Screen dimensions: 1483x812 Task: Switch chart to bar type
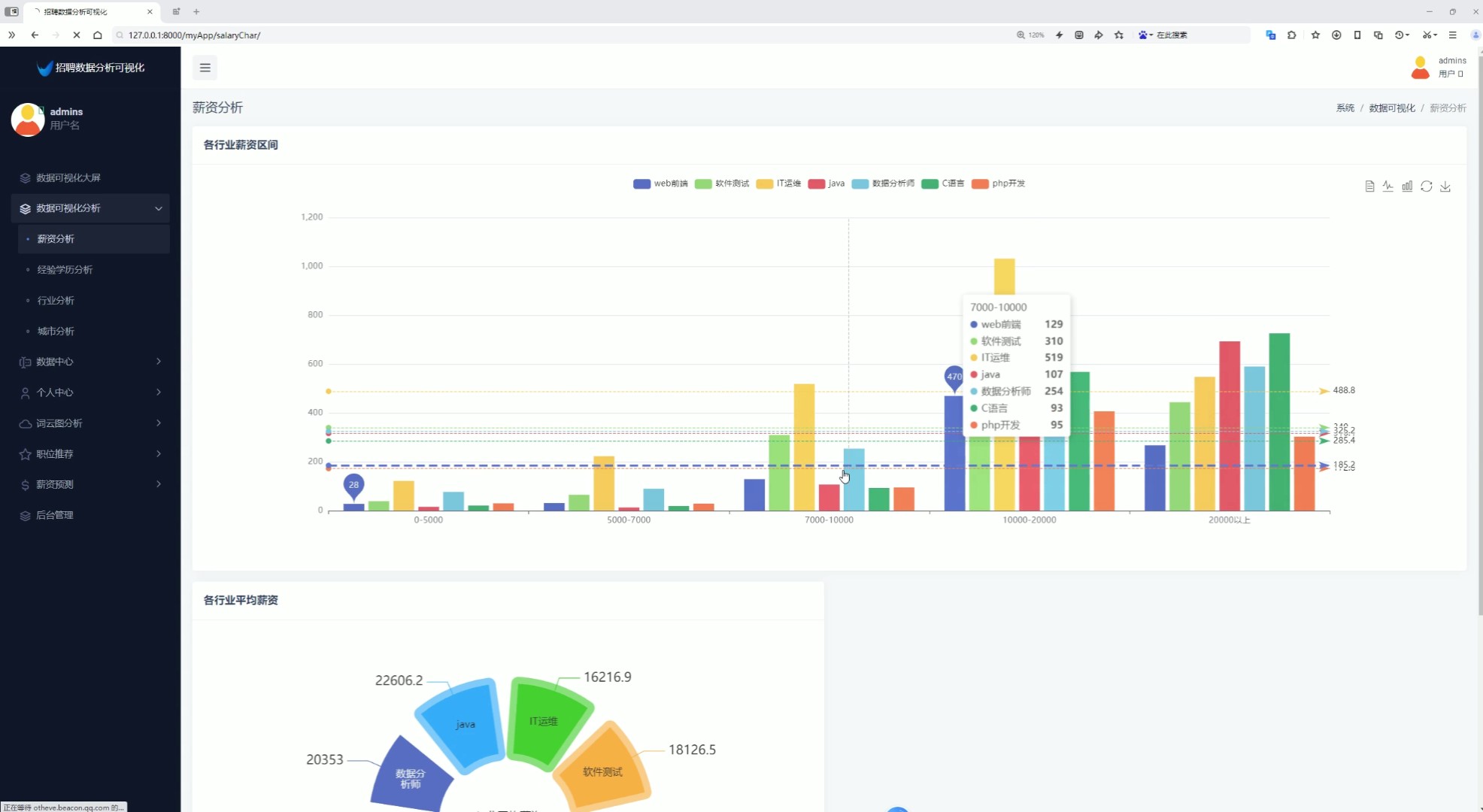[x=1407, y=186]
